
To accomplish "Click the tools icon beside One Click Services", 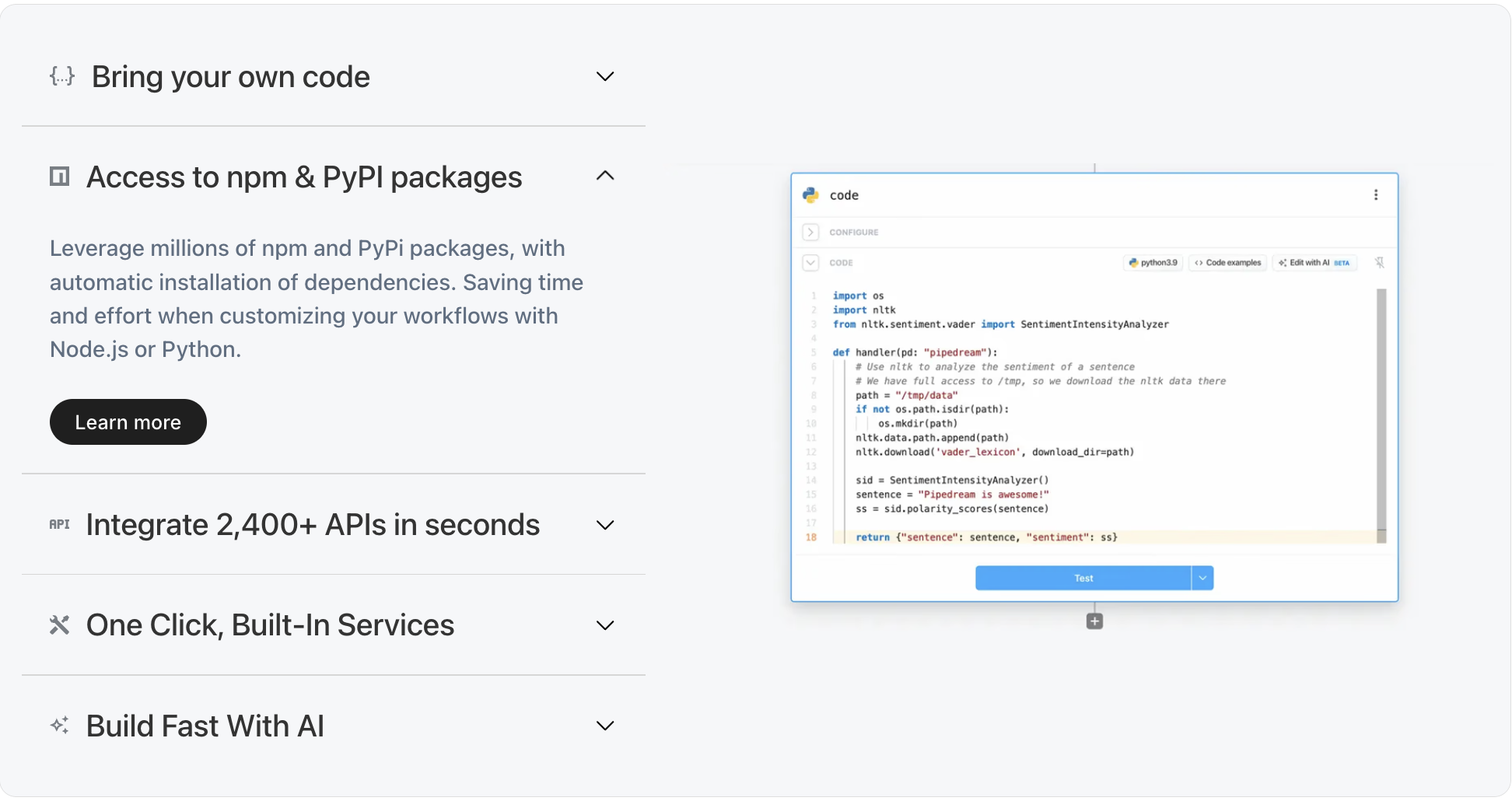I will click(x=60, y=625).
